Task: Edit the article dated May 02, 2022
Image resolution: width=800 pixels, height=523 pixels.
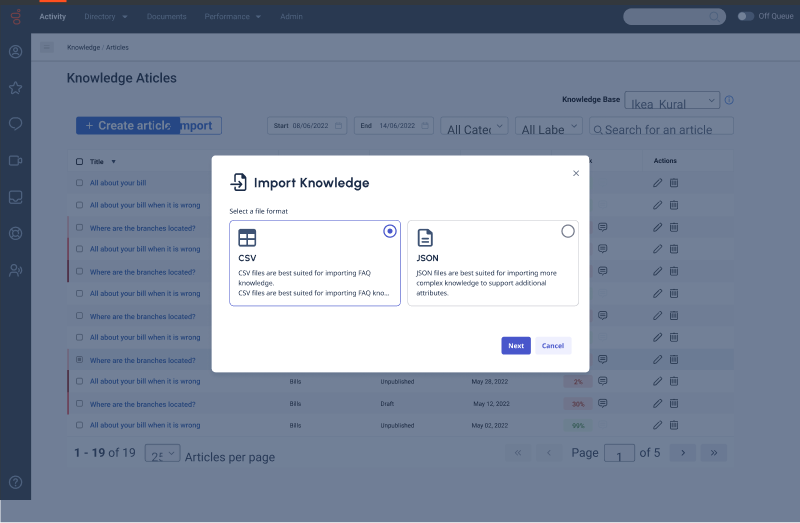Action: coord(658,425)
